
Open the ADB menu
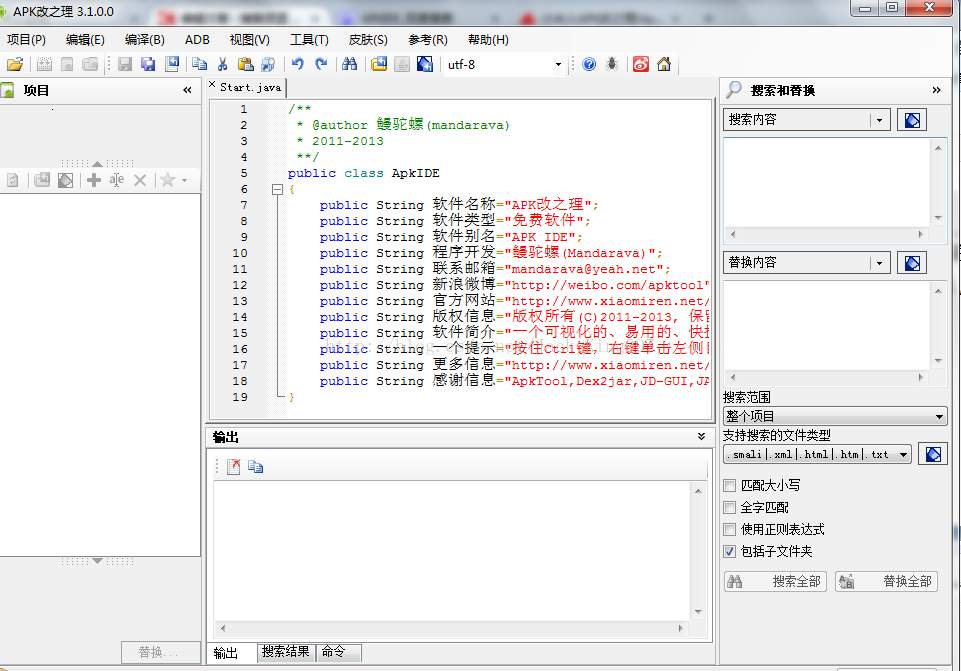[197, 40]
